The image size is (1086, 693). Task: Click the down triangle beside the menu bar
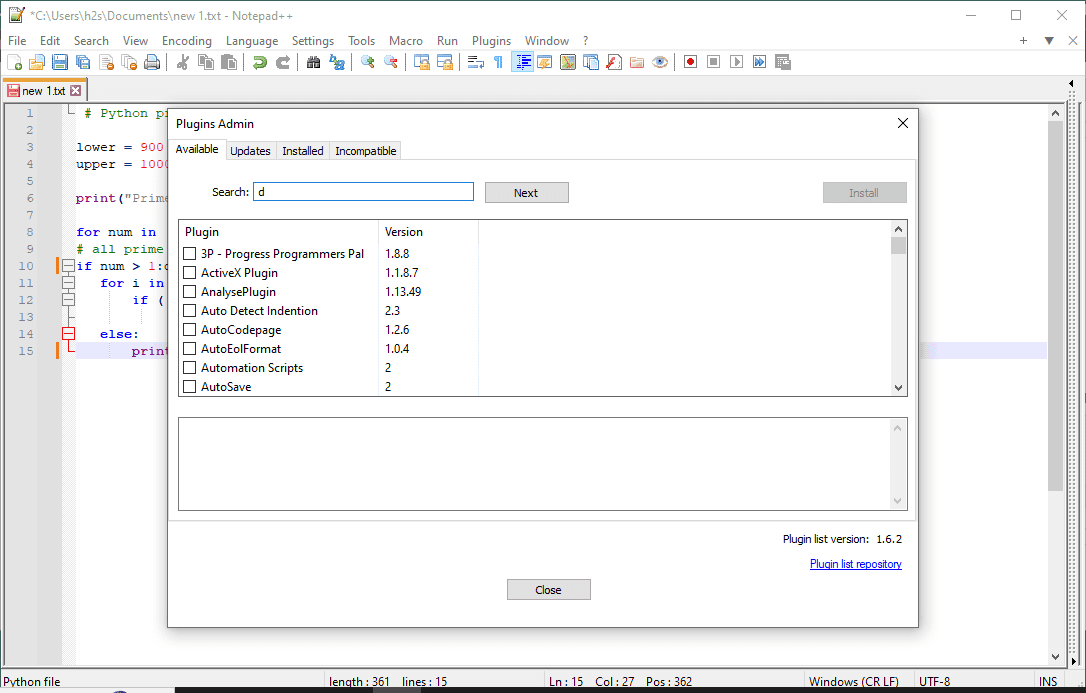tap(1049, 41)
